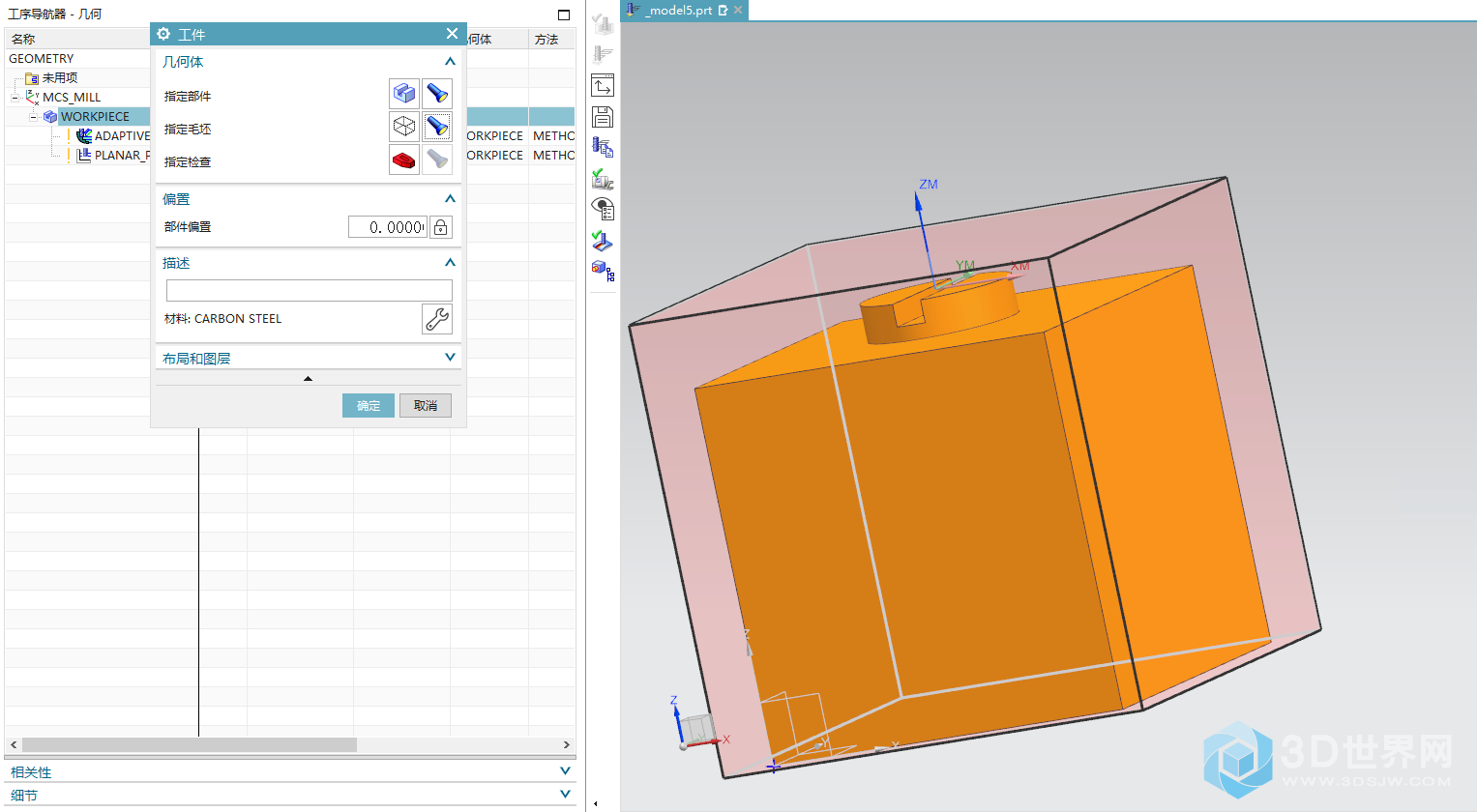
Task: Click the coordinate window arrows icon
Action: click(x=603, y=85)
